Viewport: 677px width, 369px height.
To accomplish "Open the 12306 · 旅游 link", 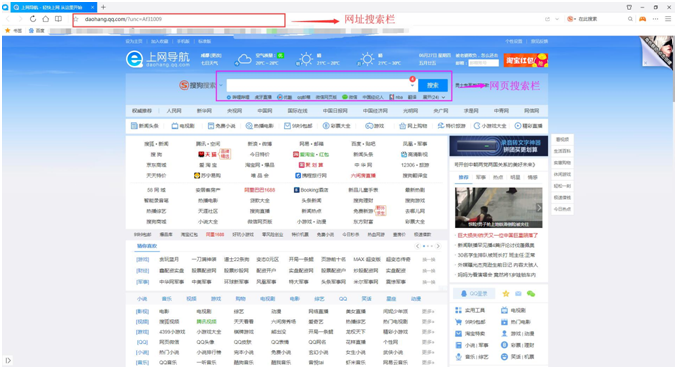I will tap(414, 165).
